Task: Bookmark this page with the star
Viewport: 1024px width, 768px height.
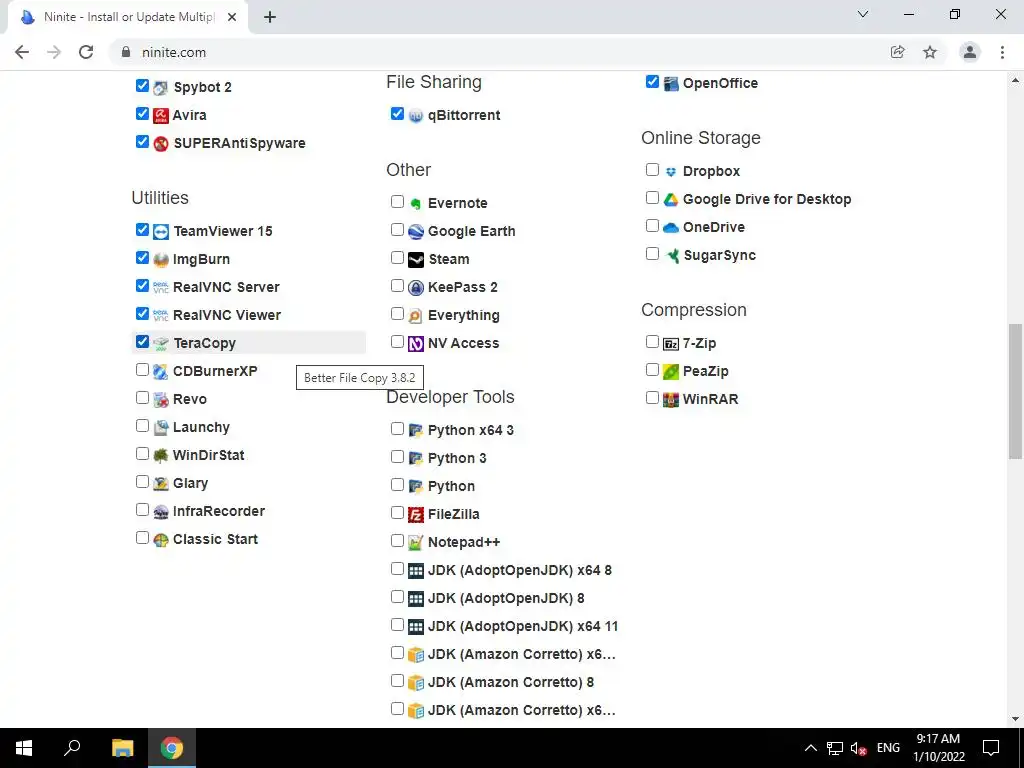Action: coord(930,52)
